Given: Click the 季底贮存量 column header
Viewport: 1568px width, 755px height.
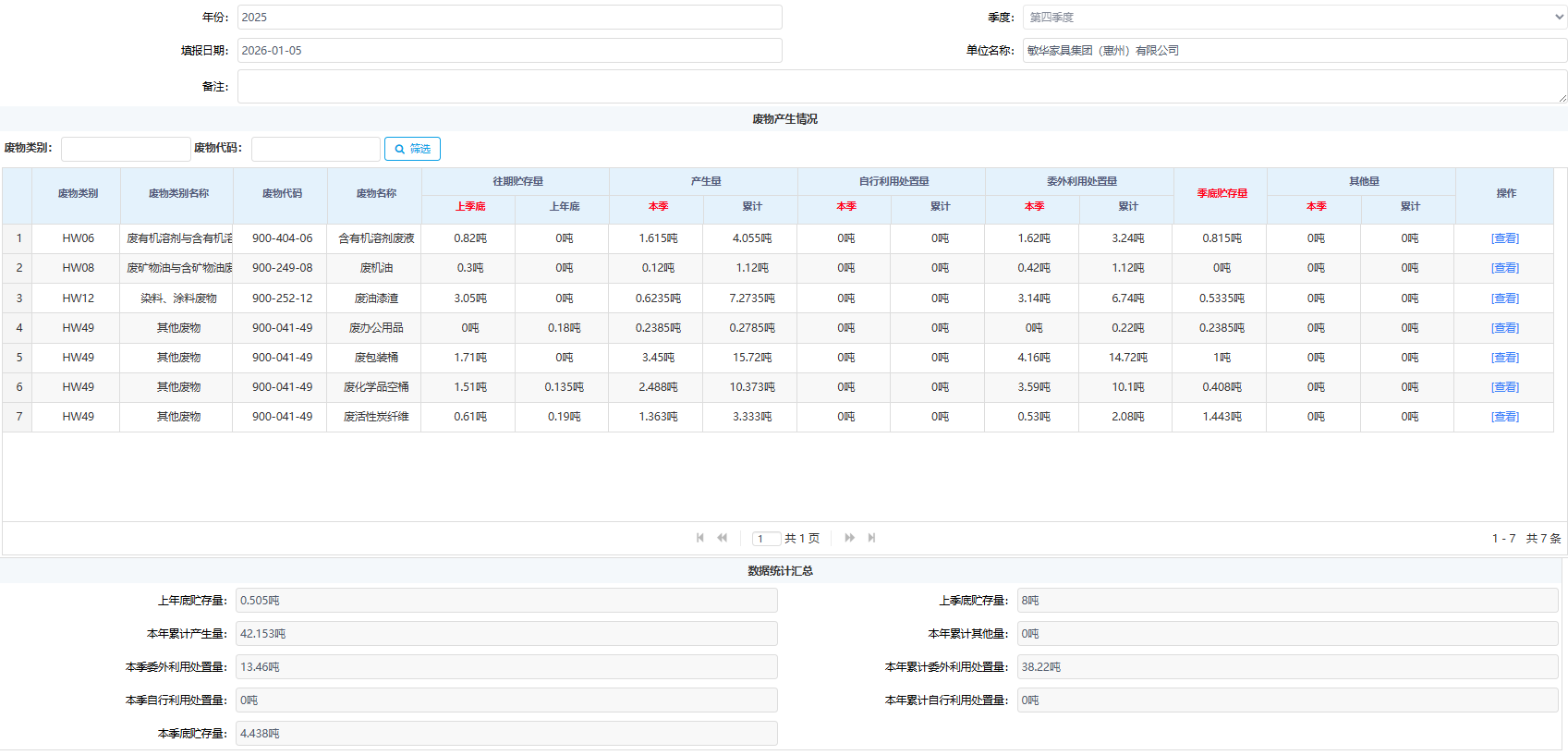Looking at the screenshot, I should pos(1222,194).
